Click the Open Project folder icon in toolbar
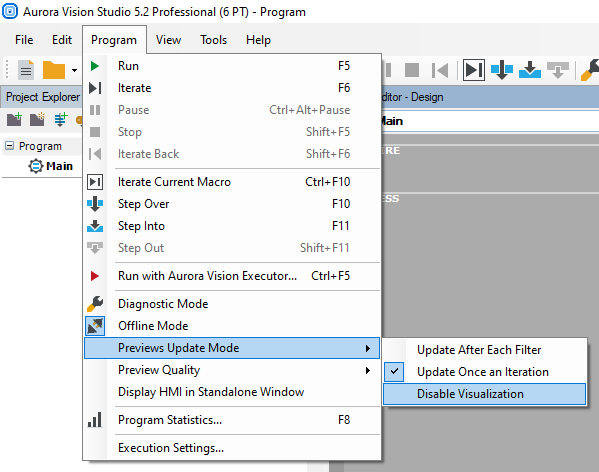This screenshot has height=472, width=599. pos(54,70)
